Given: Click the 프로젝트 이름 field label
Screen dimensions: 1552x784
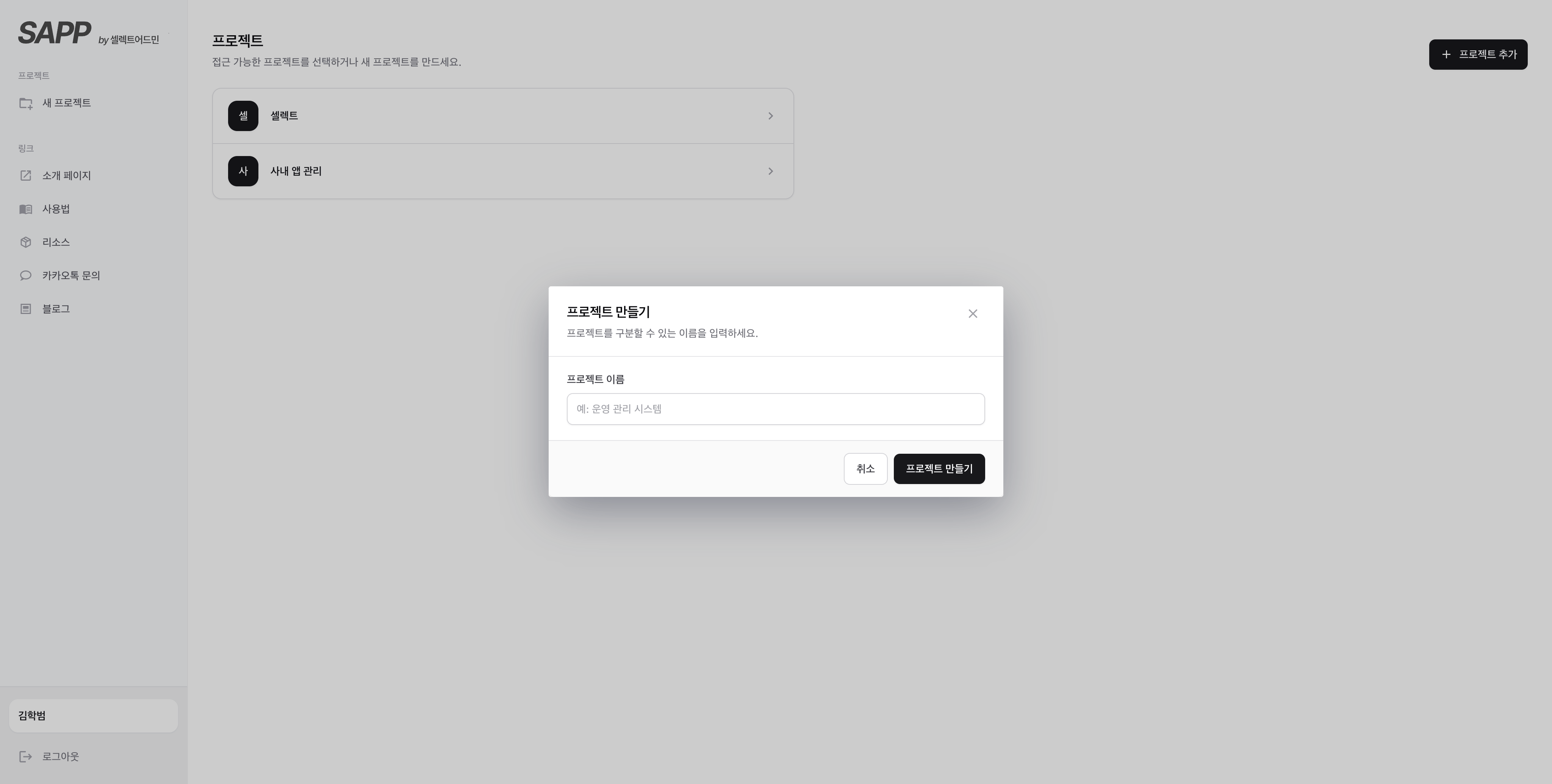Looking at the screenshot, I should pos(595,380).
